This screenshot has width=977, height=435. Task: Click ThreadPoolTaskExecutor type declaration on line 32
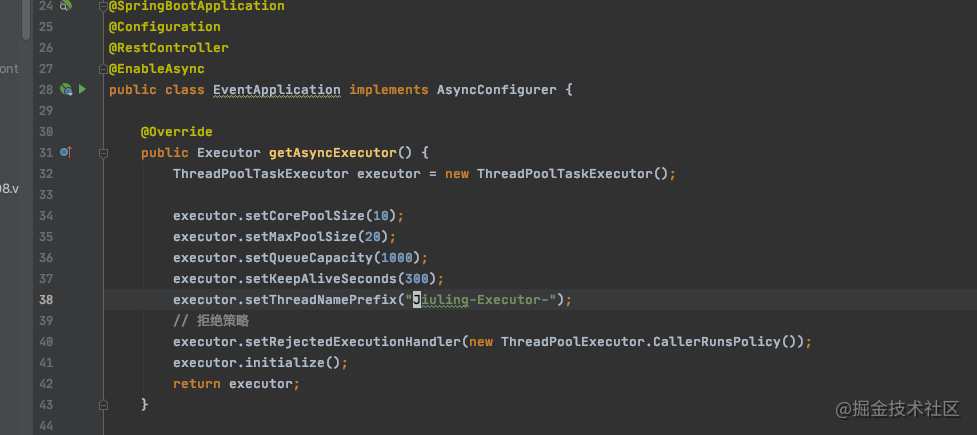tap(261, 174)
